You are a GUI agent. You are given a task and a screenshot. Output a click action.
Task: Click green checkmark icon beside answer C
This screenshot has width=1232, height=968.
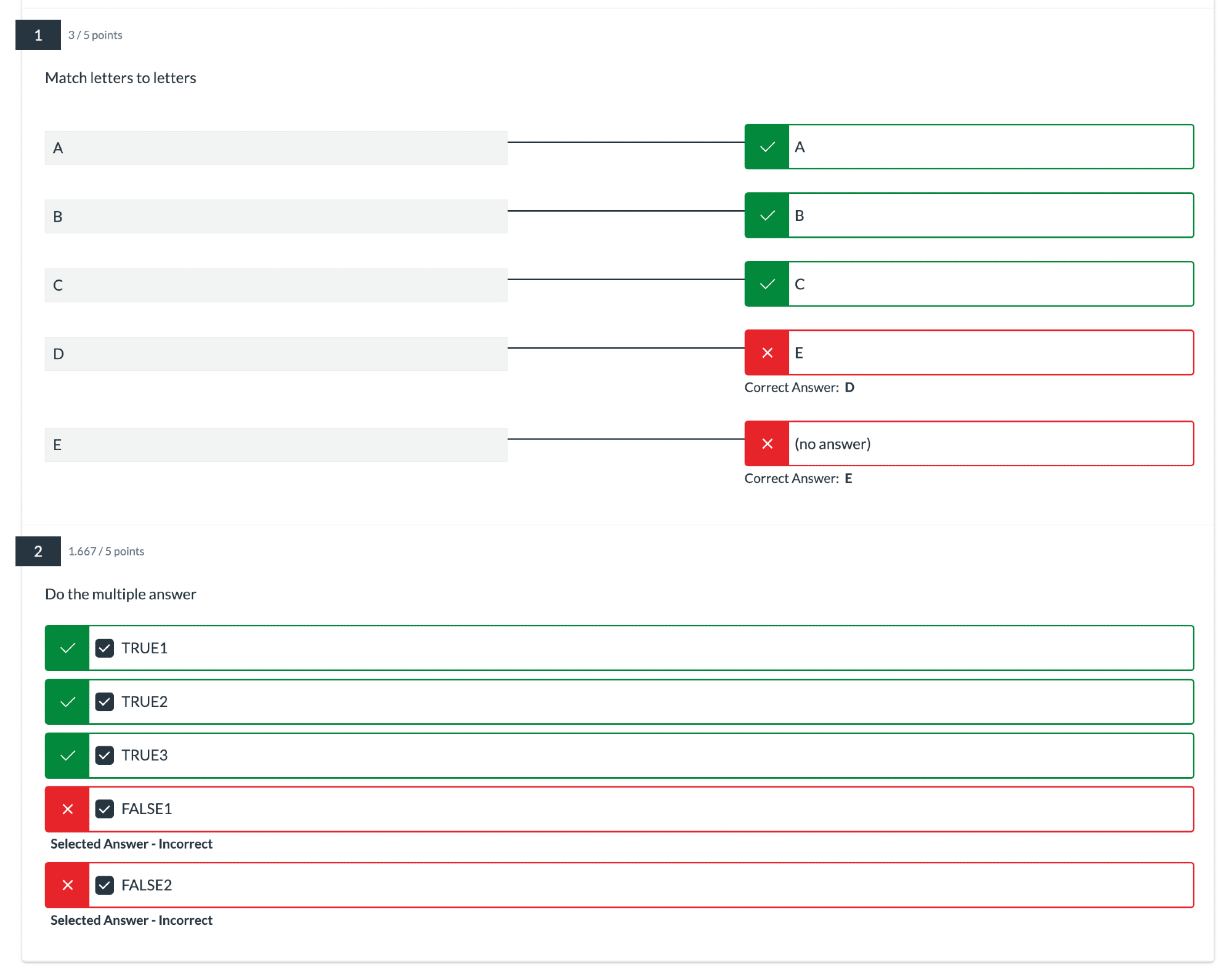[767, 284]
